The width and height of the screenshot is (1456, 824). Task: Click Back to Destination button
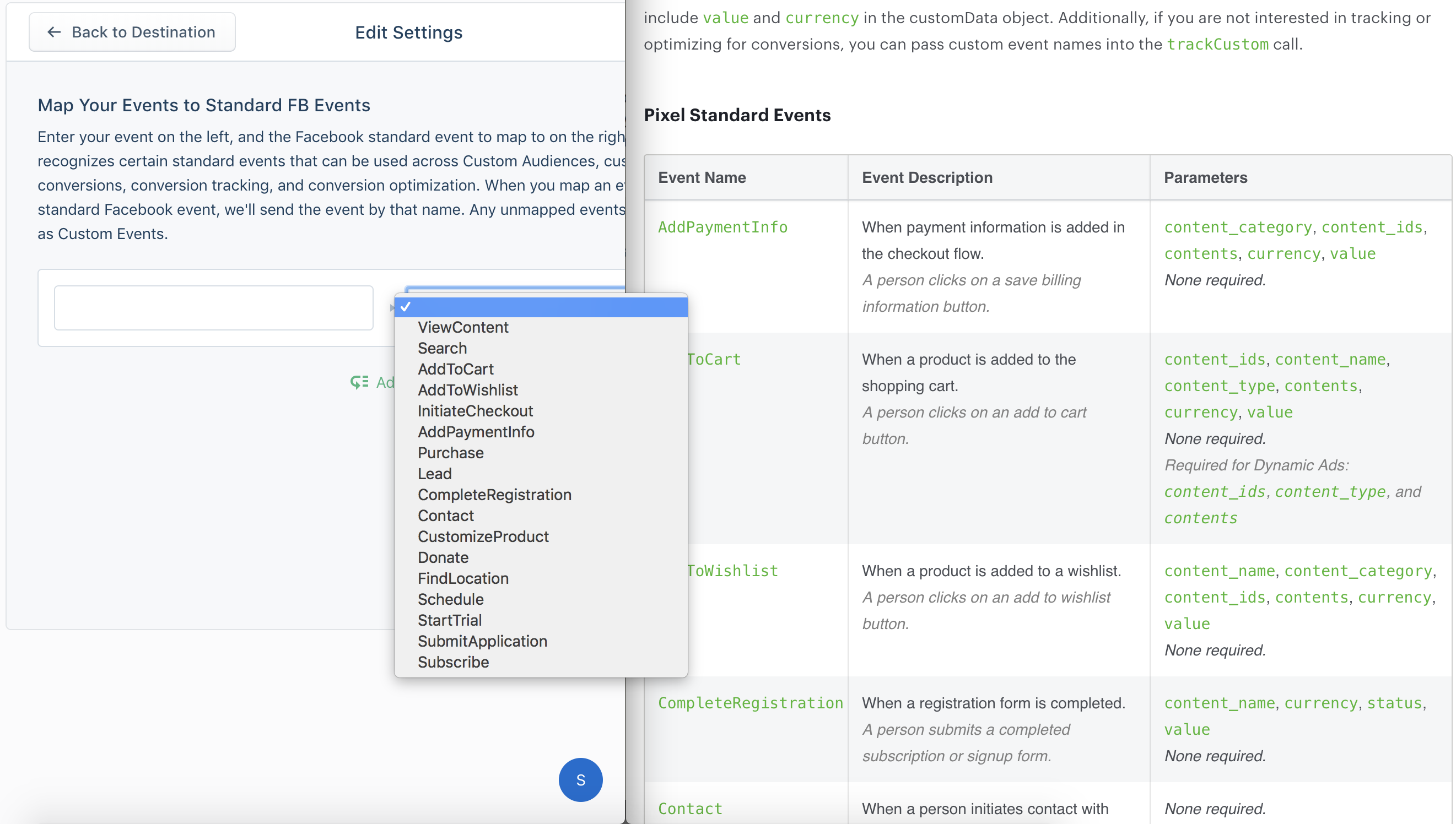pyautogui.click(x=132, y=32)
